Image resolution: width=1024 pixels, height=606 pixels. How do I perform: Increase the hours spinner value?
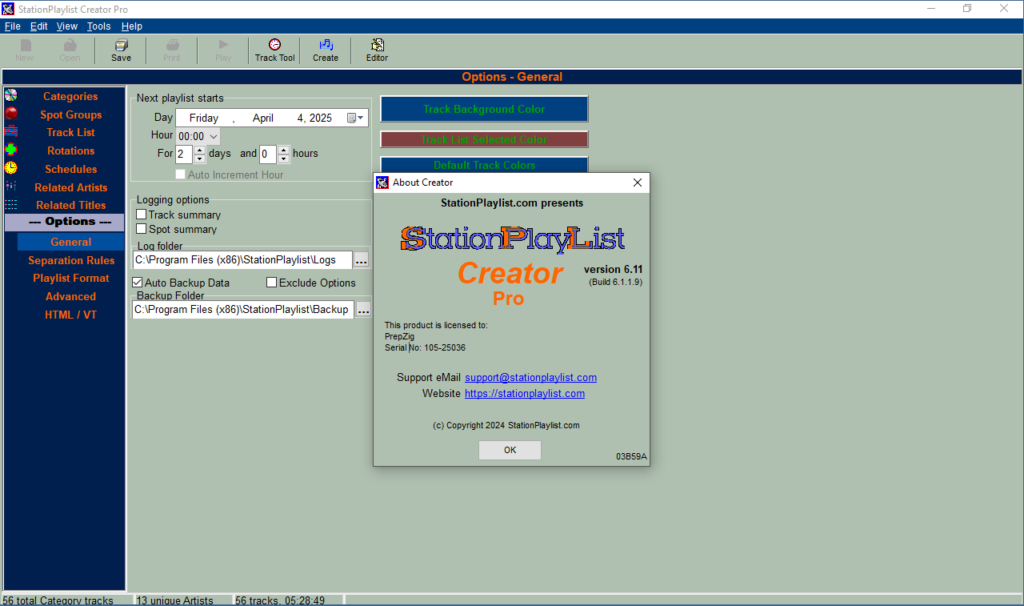point(283,150)
